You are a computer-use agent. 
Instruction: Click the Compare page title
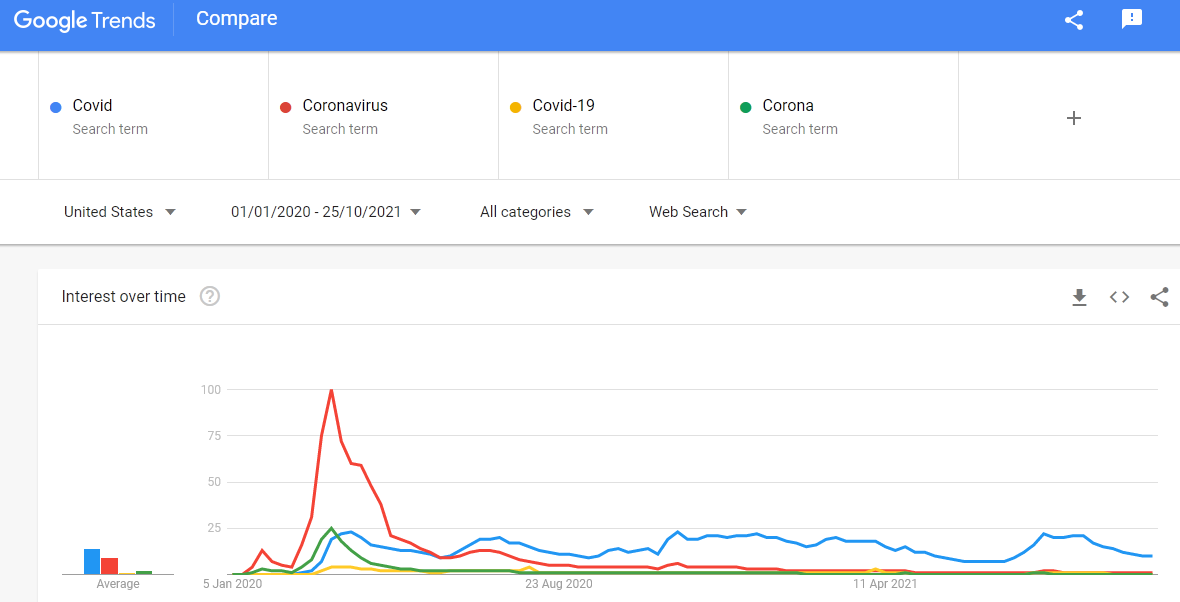(x=236, y=18)
